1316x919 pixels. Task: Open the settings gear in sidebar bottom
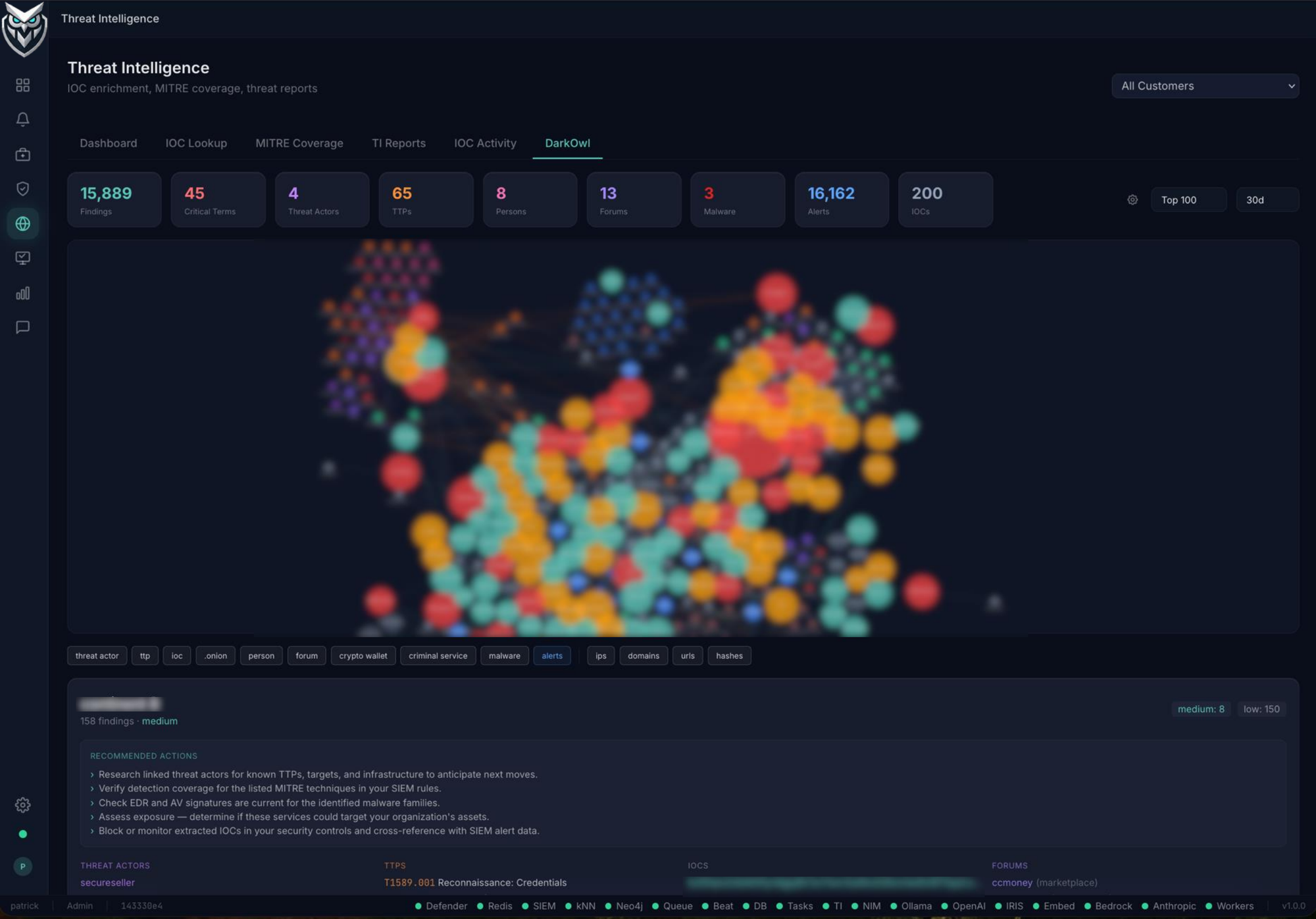tap(23, 805)
